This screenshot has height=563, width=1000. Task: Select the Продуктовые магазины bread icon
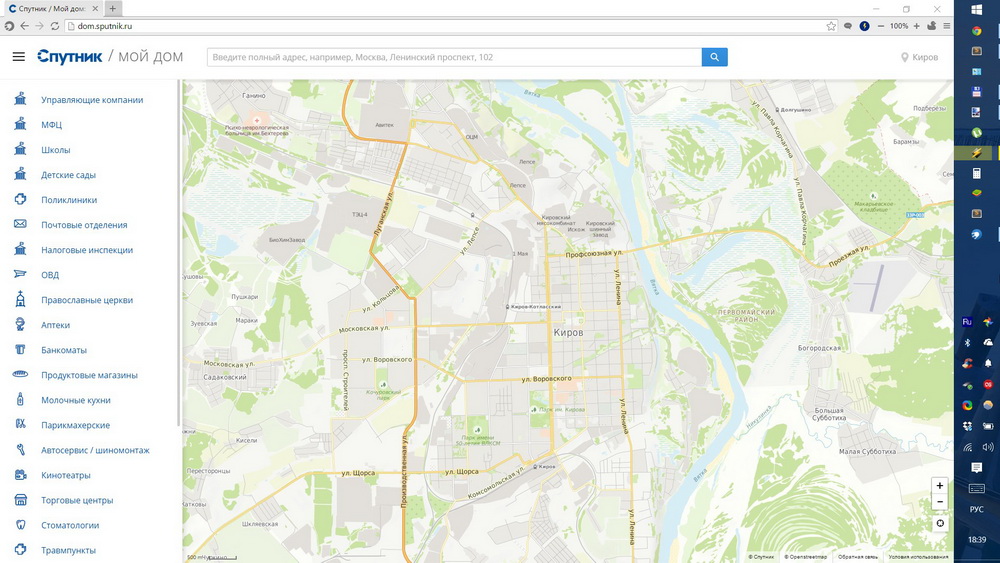pyautogui.click(x=20, y=374)
